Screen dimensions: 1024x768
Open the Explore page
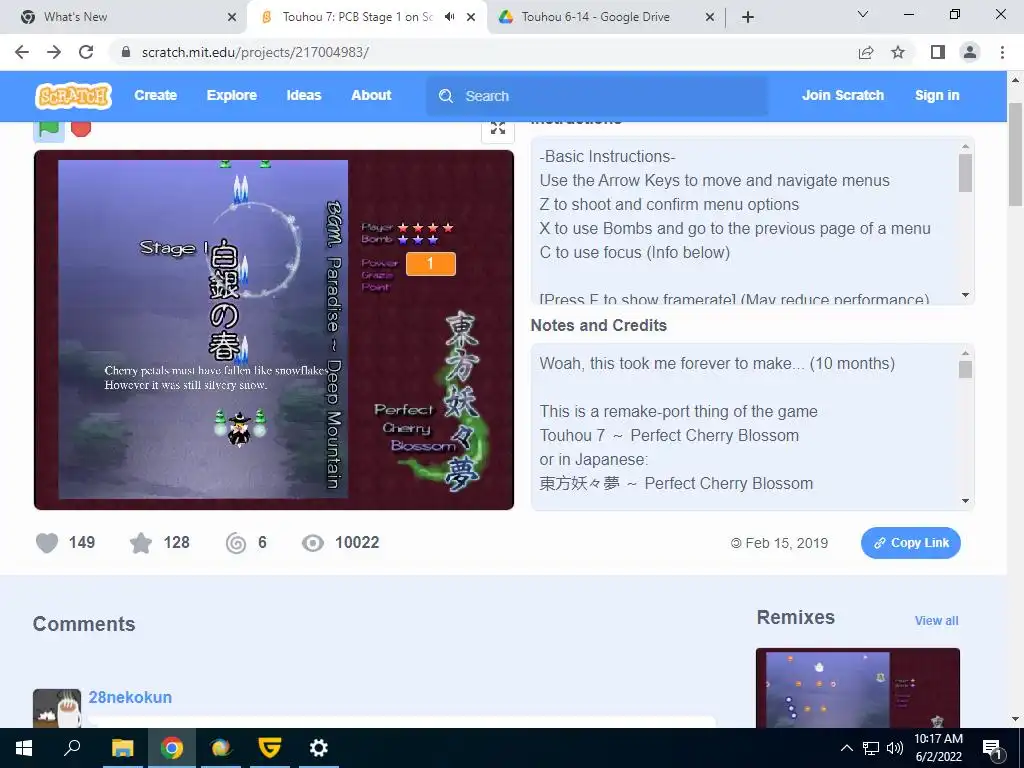(232, 95)
